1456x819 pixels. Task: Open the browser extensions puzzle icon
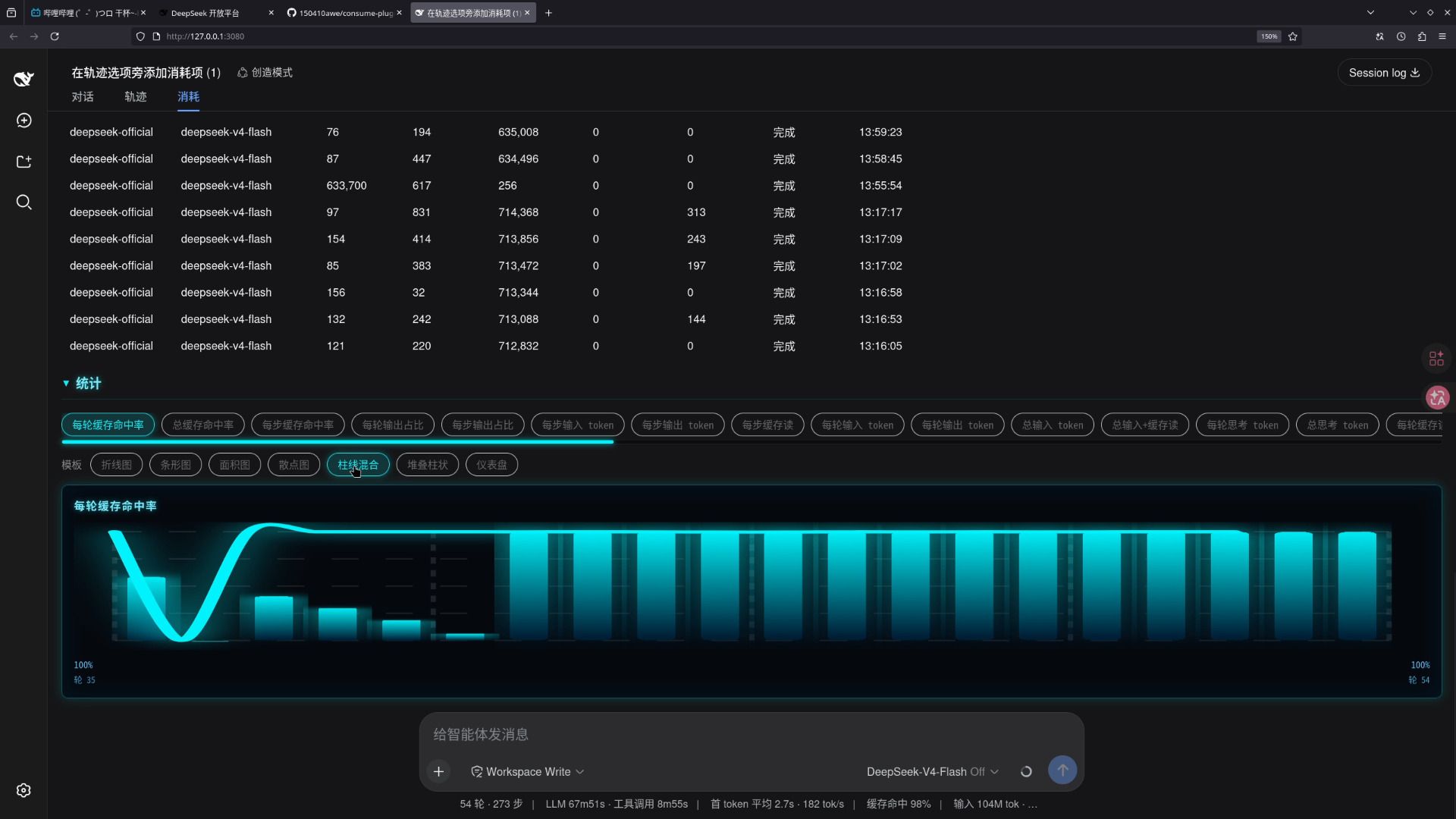(1422, 36)
